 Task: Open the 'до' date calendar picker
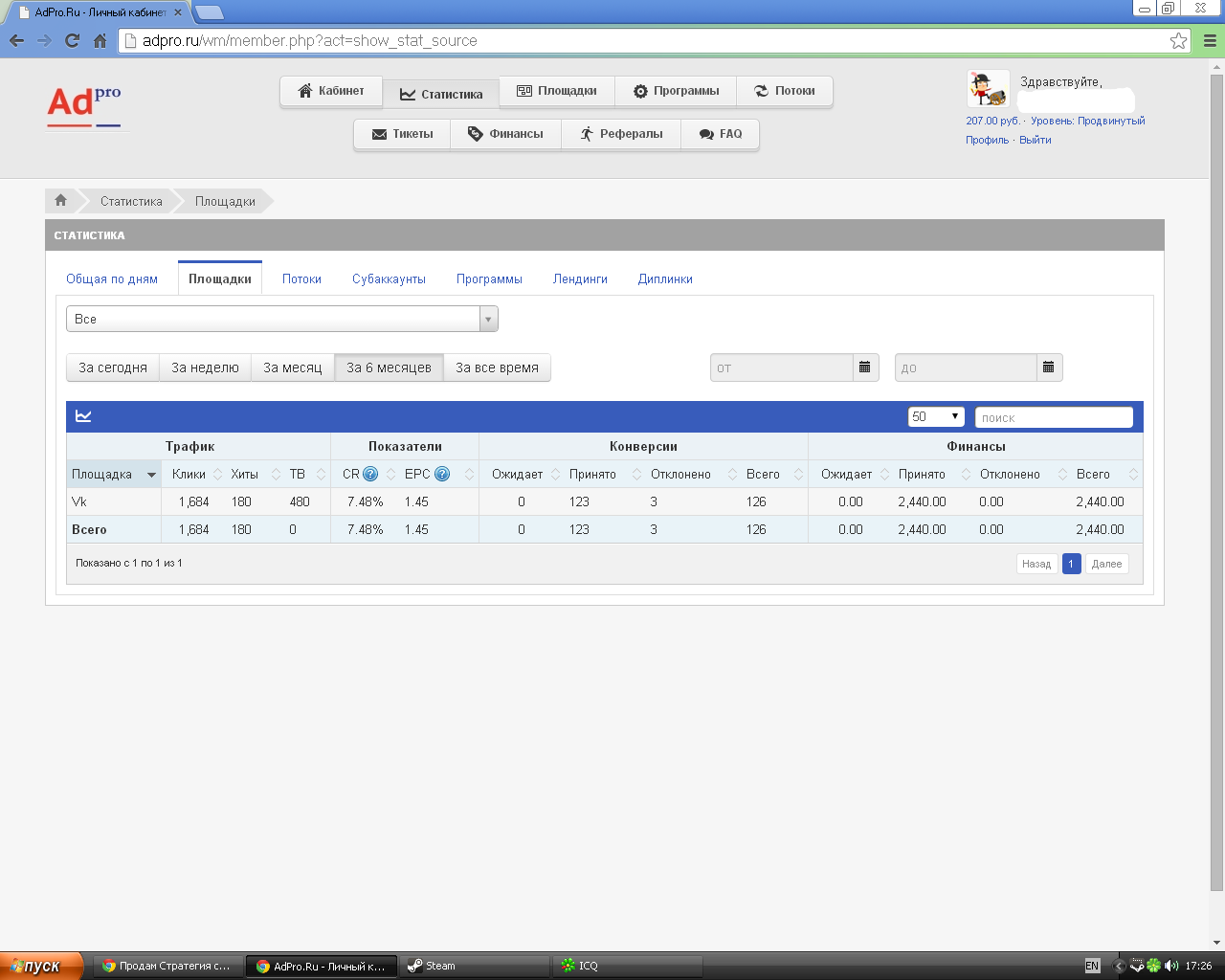point(1049,367)
